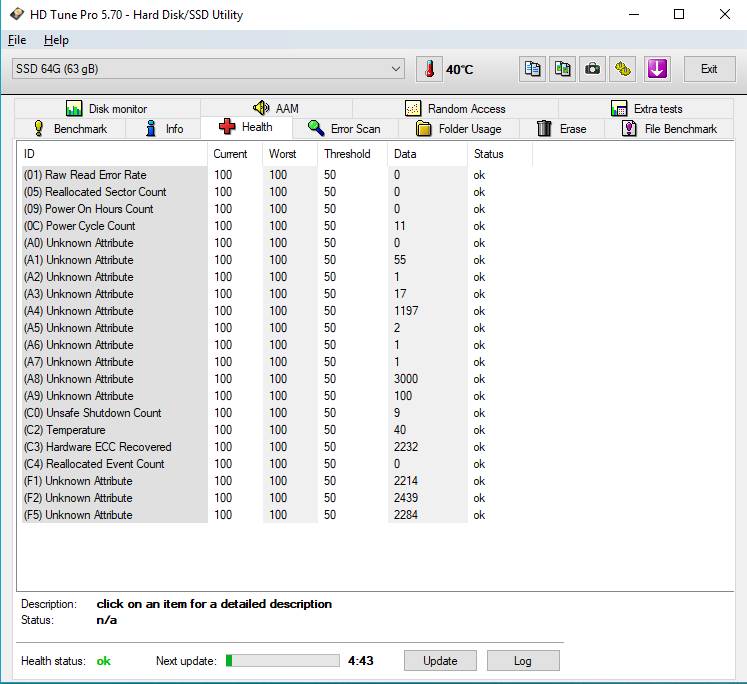Sort by the Threshold column header
The width and height of the screenshot is (747, 684).
(353, 154)
